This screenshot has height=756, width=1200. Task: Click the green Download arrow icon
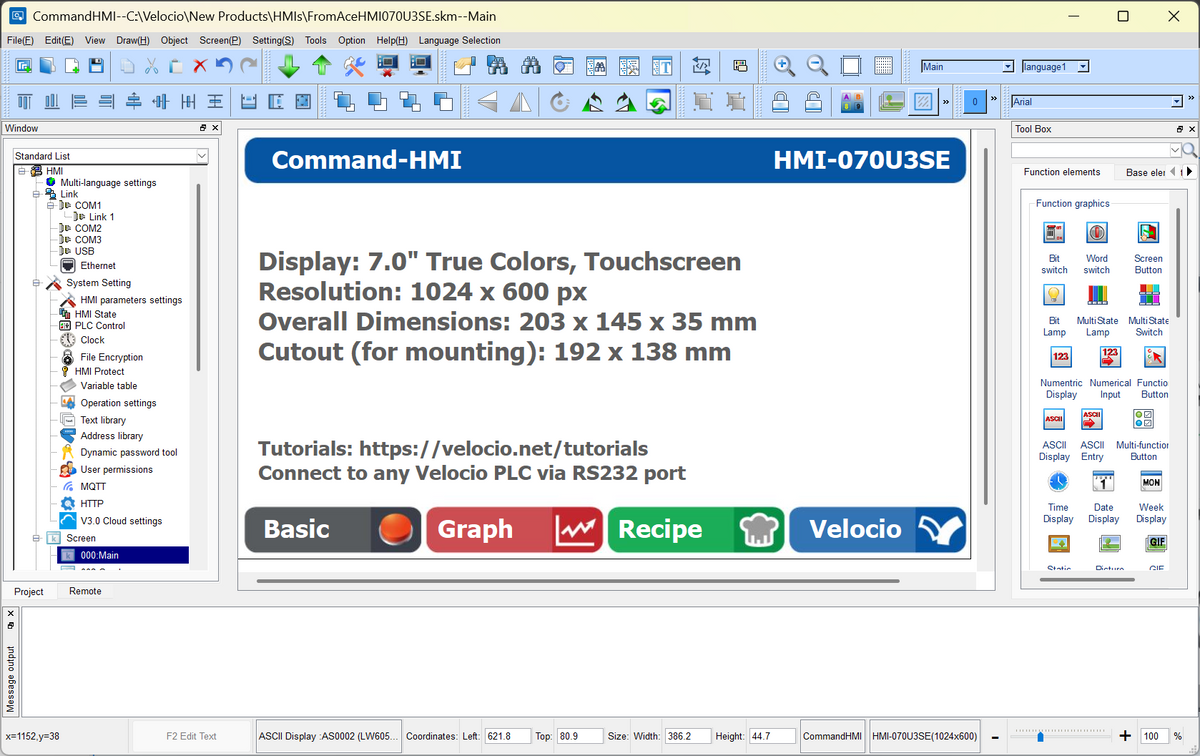coord(289,66)
